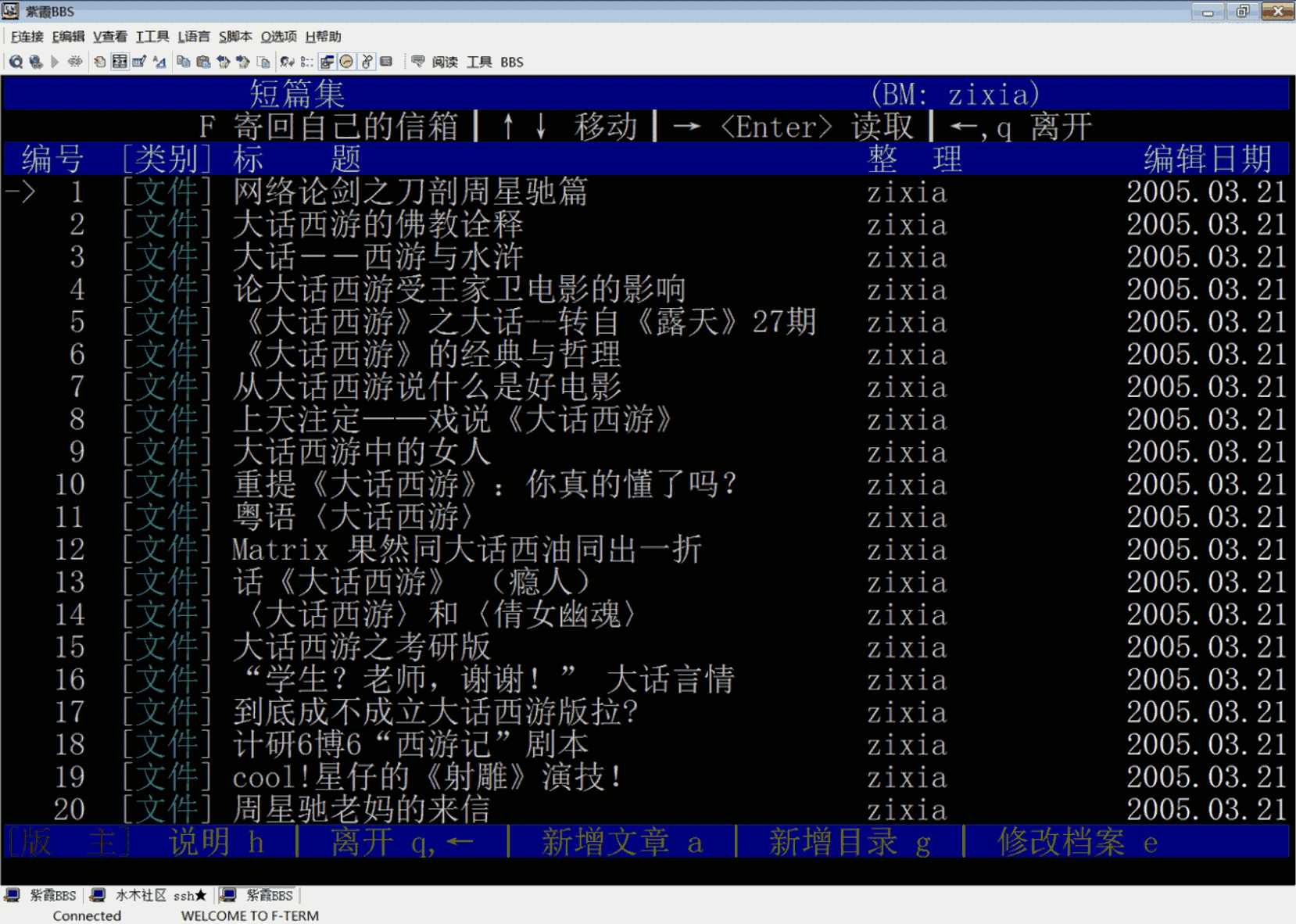1296x924 pixels.
Task: Click 新增文章 a in the bottom bar
Action: tap(622, 842)
